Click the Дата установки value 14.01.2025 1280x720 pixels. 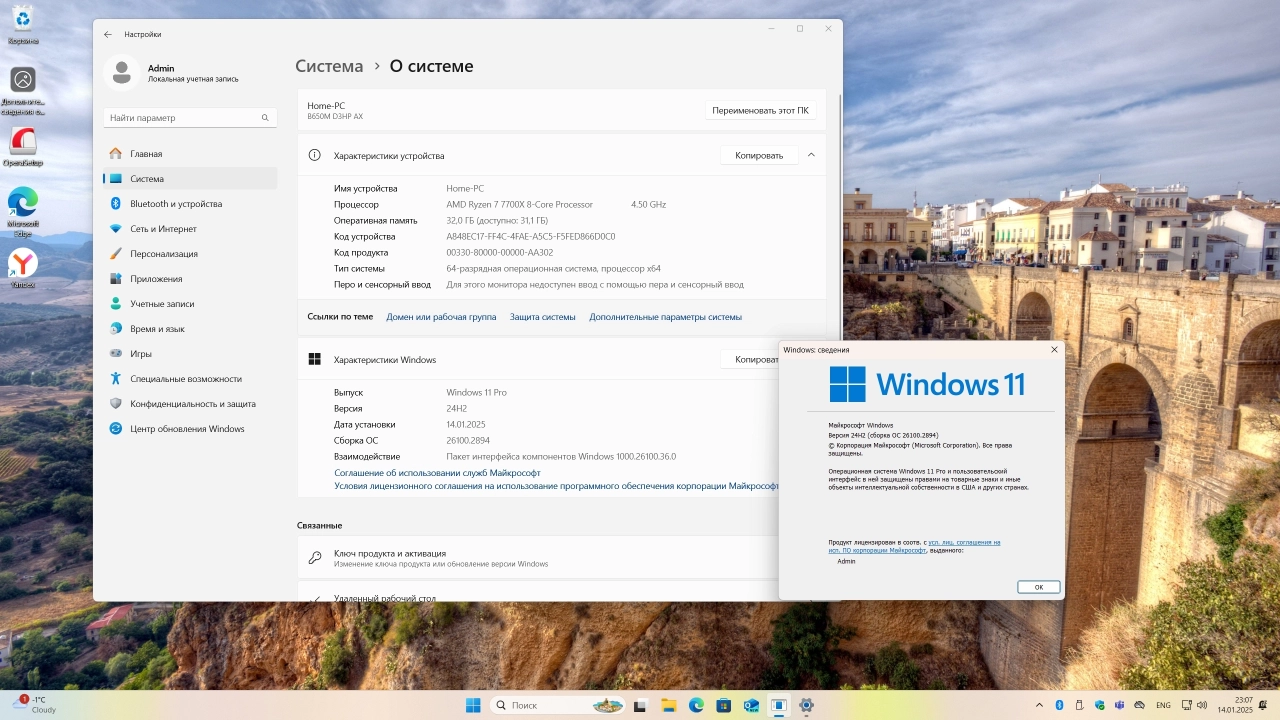point(465,424)
